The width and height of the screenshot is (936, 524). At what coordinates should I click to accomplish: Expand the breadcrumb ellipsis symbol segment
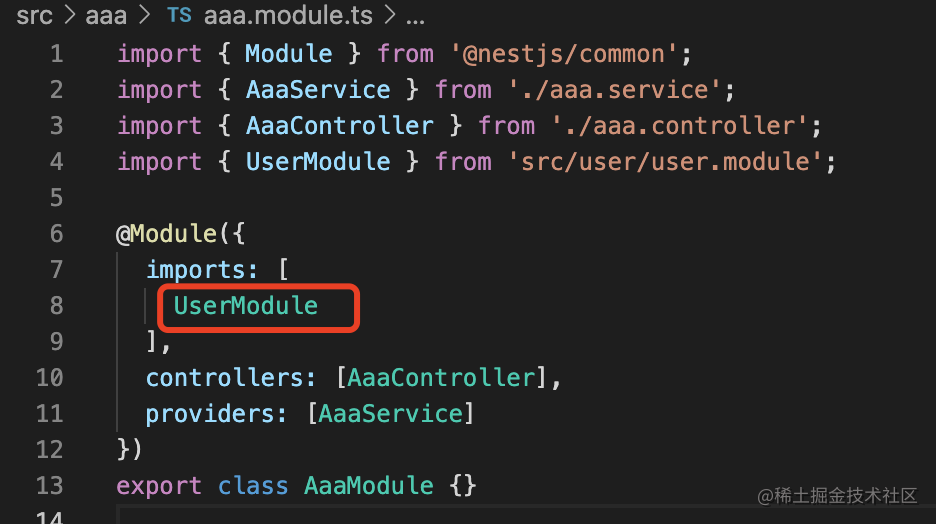(x=412, y=16)
